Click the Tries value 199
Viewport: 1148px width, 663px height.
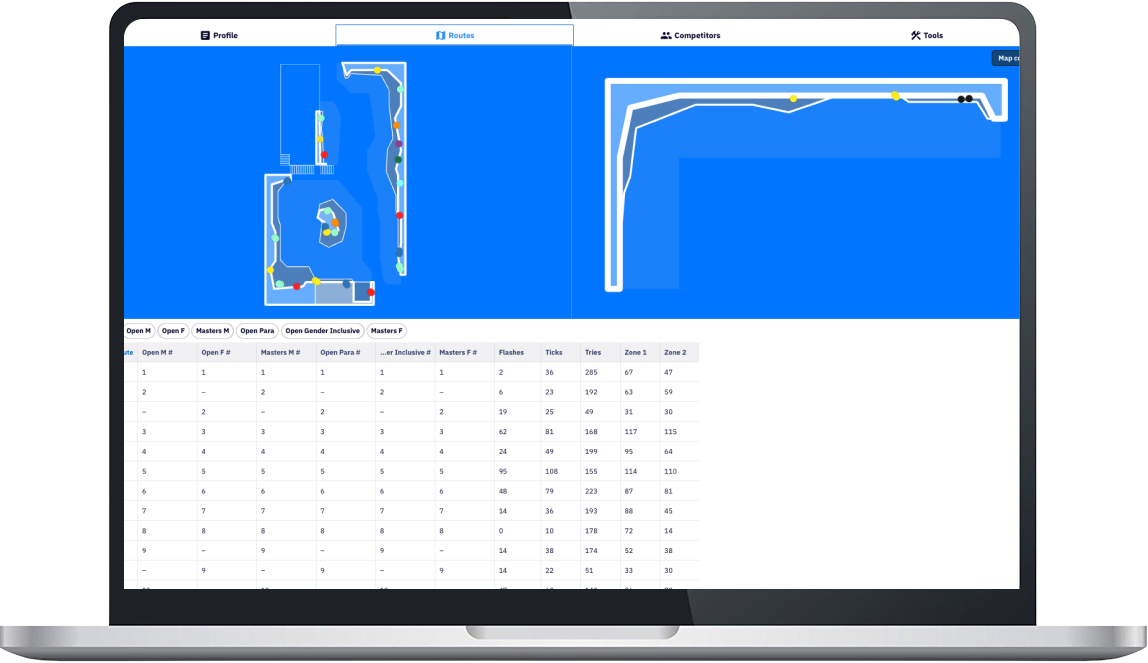click(x=592, y=452)
